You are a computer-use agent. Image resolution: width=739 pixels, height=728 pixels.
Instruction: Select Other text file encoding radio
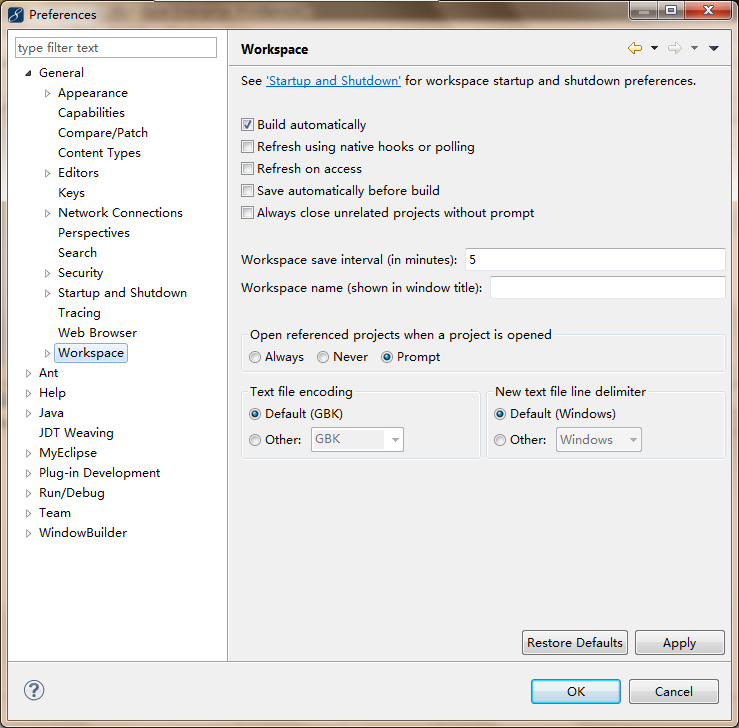tap(255, 440)
